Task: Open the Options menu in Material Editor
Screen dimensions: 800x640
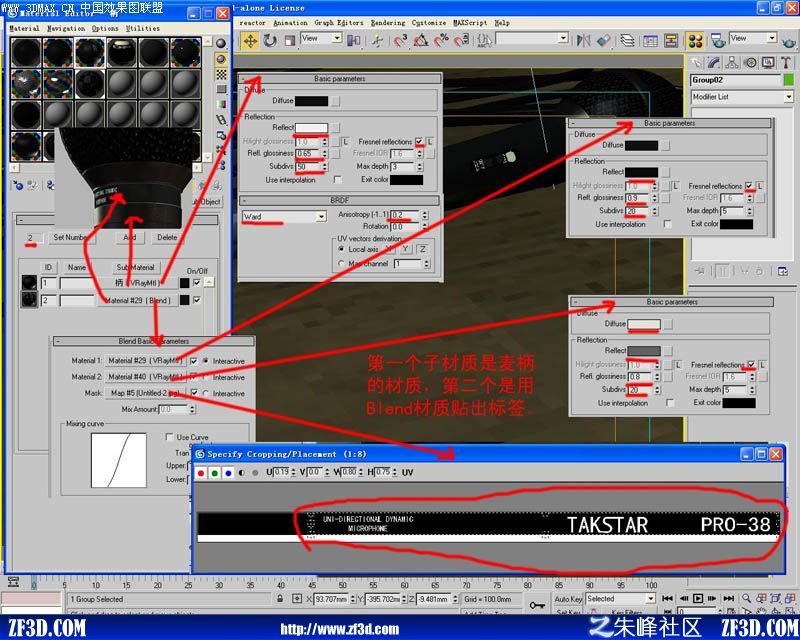Action: click(105, 29)
